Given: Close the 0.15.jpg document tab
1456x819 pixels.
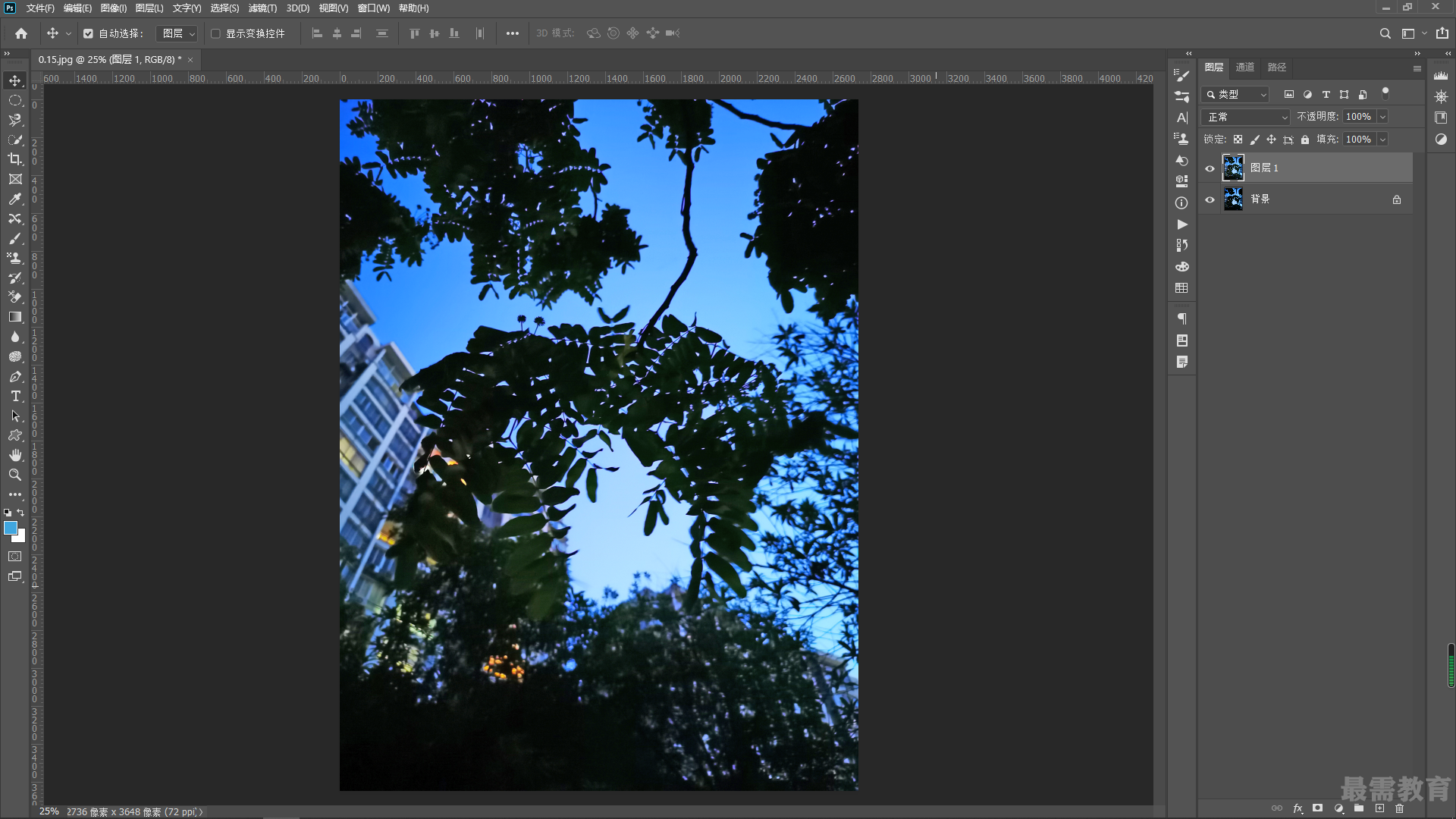Looking at the screenshot, I should 190,60.
